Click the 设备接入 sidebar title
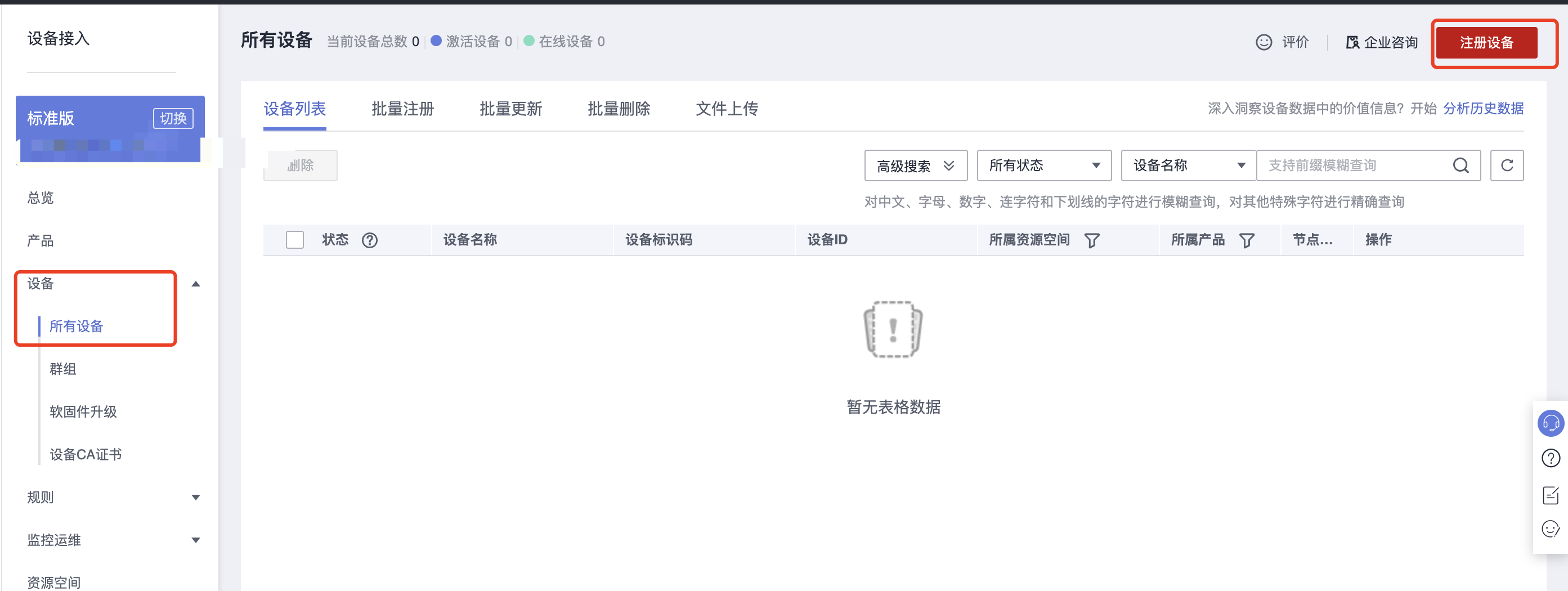This screenshot has height=591, width=1568. click(x=59, y=38)
